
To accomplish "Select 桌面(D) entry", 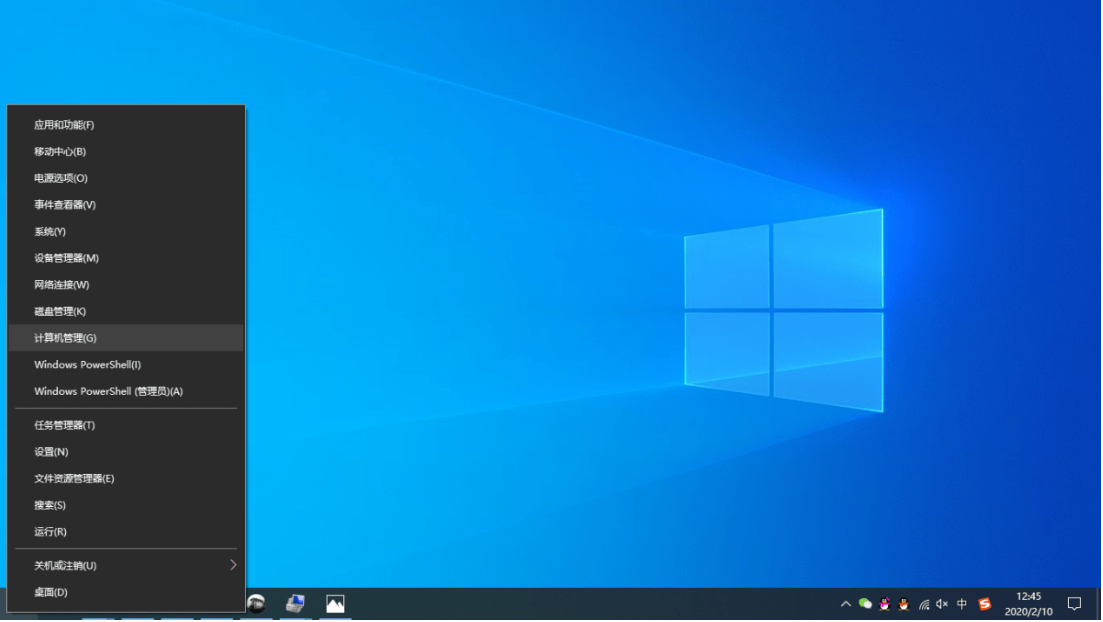I will [126, 593].
